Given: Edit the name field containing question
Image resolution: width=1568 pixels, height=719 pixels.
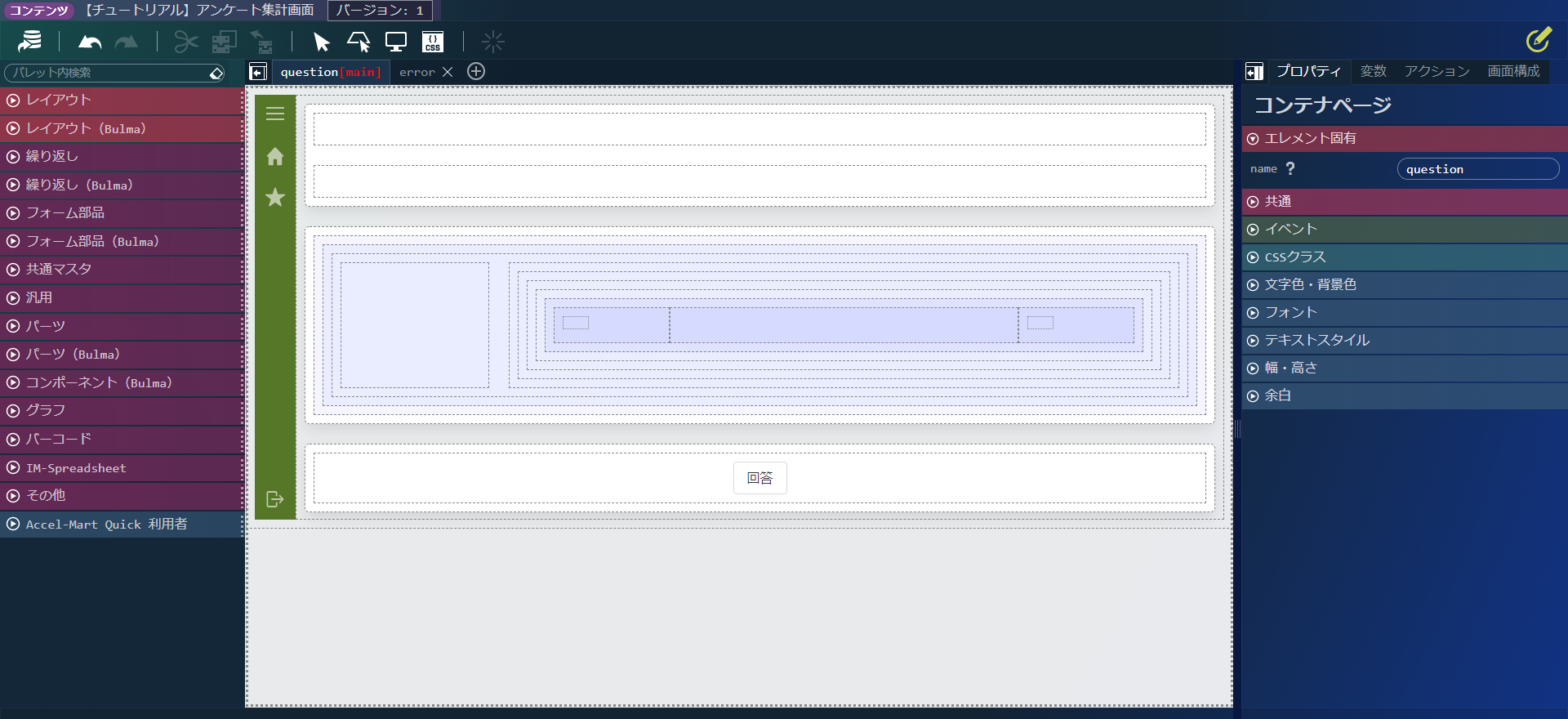Looking at the screenshot, I should click(x=1478, y=169).
